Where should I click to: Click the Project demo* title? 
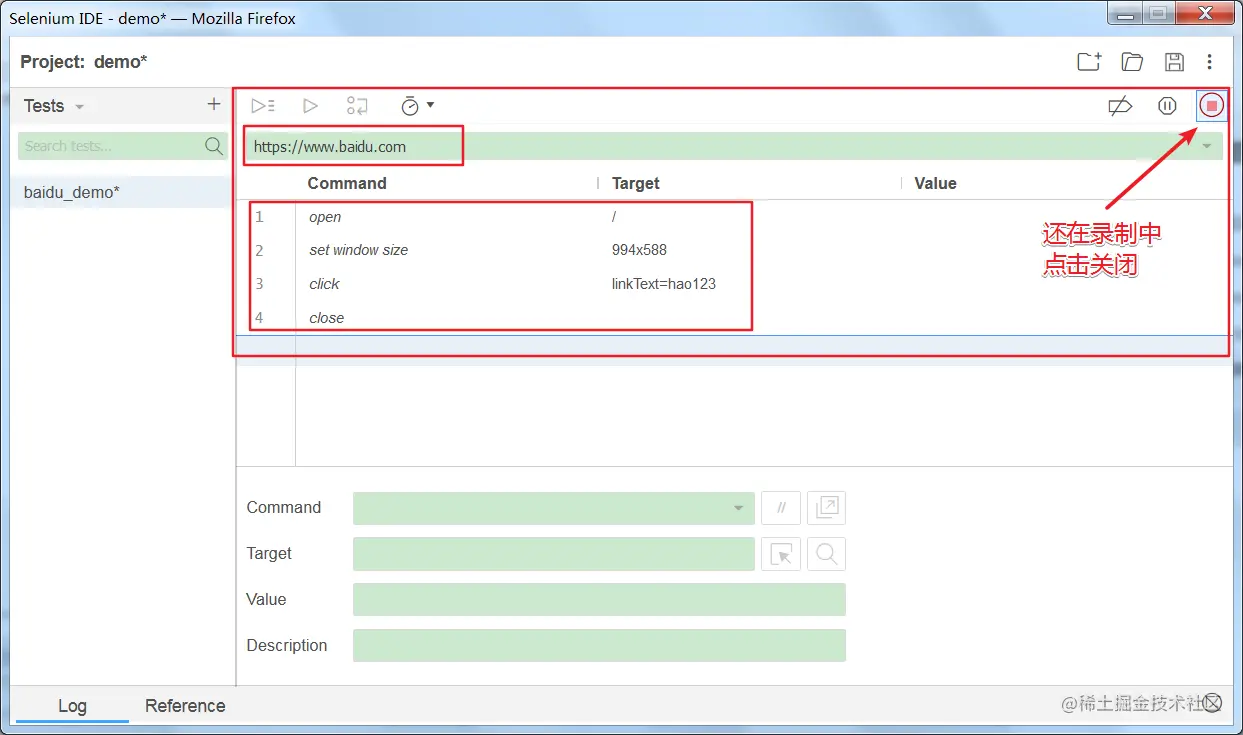tap(84, 62)
